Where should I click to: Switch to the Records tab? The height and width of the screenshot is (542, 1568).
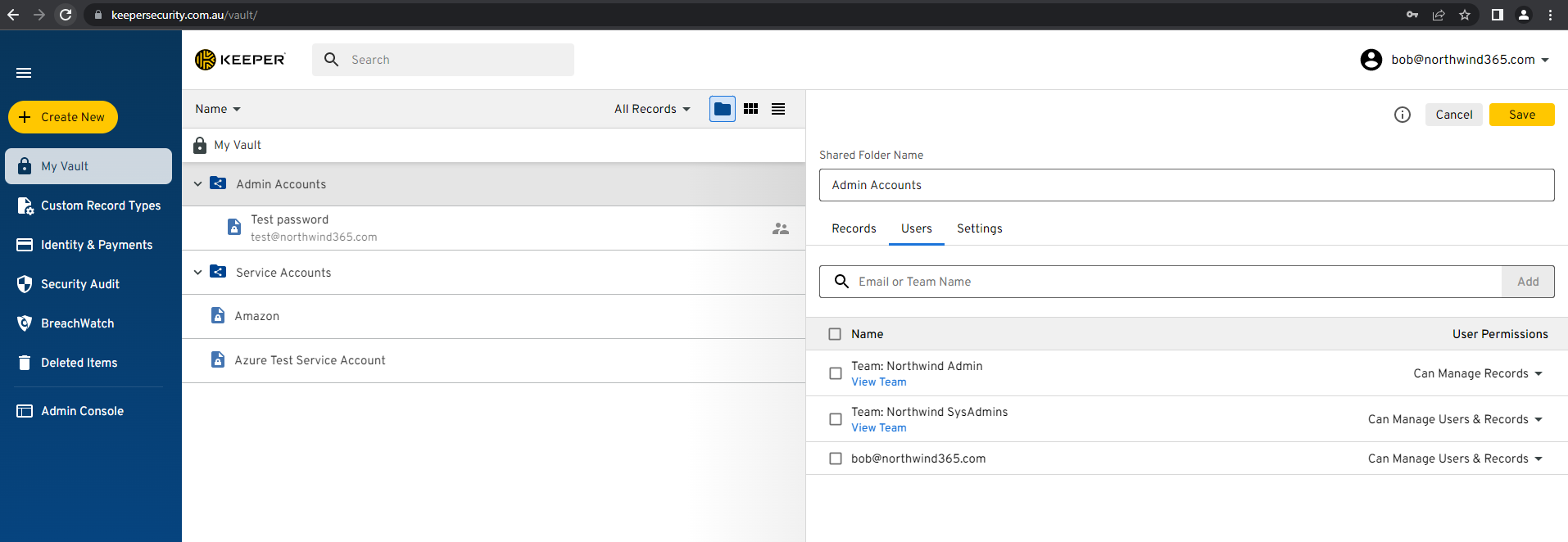click(x=854, y=228)
